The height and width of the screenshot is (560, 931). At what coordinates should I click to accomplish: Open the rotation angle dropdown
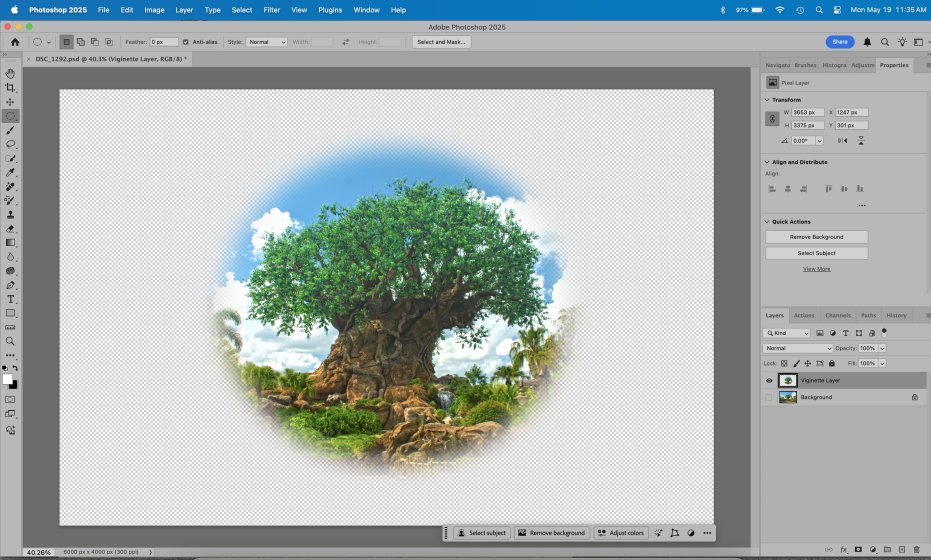pos(819,141)
